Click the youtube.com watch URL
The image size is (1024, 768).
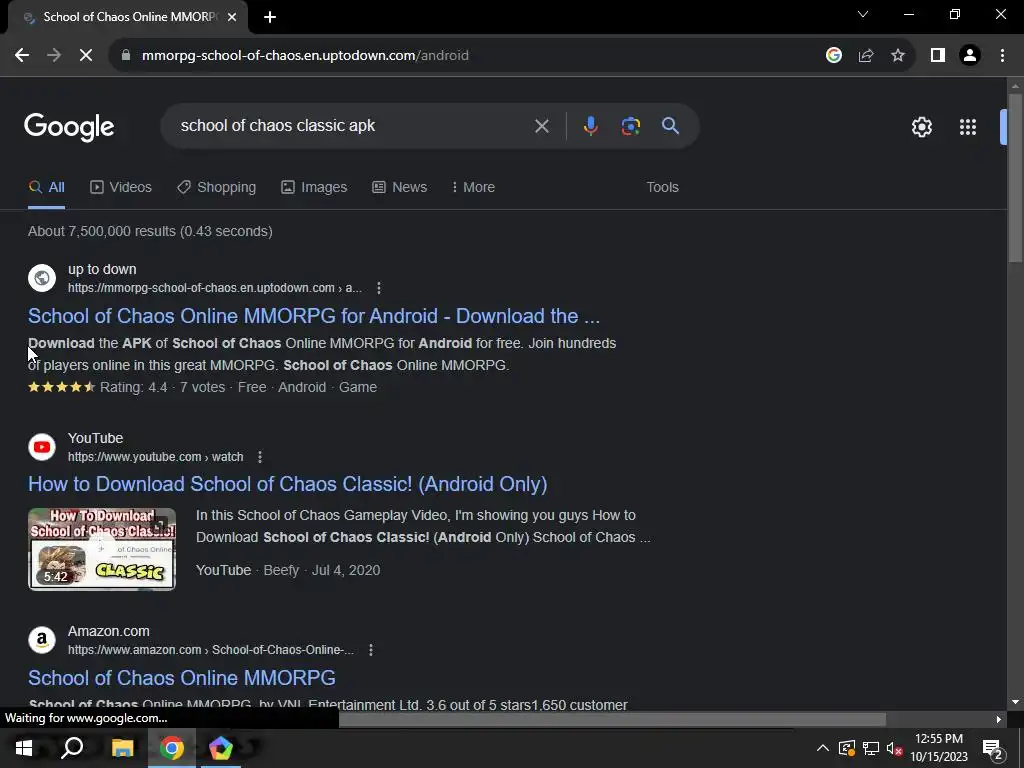pos(155,457)
